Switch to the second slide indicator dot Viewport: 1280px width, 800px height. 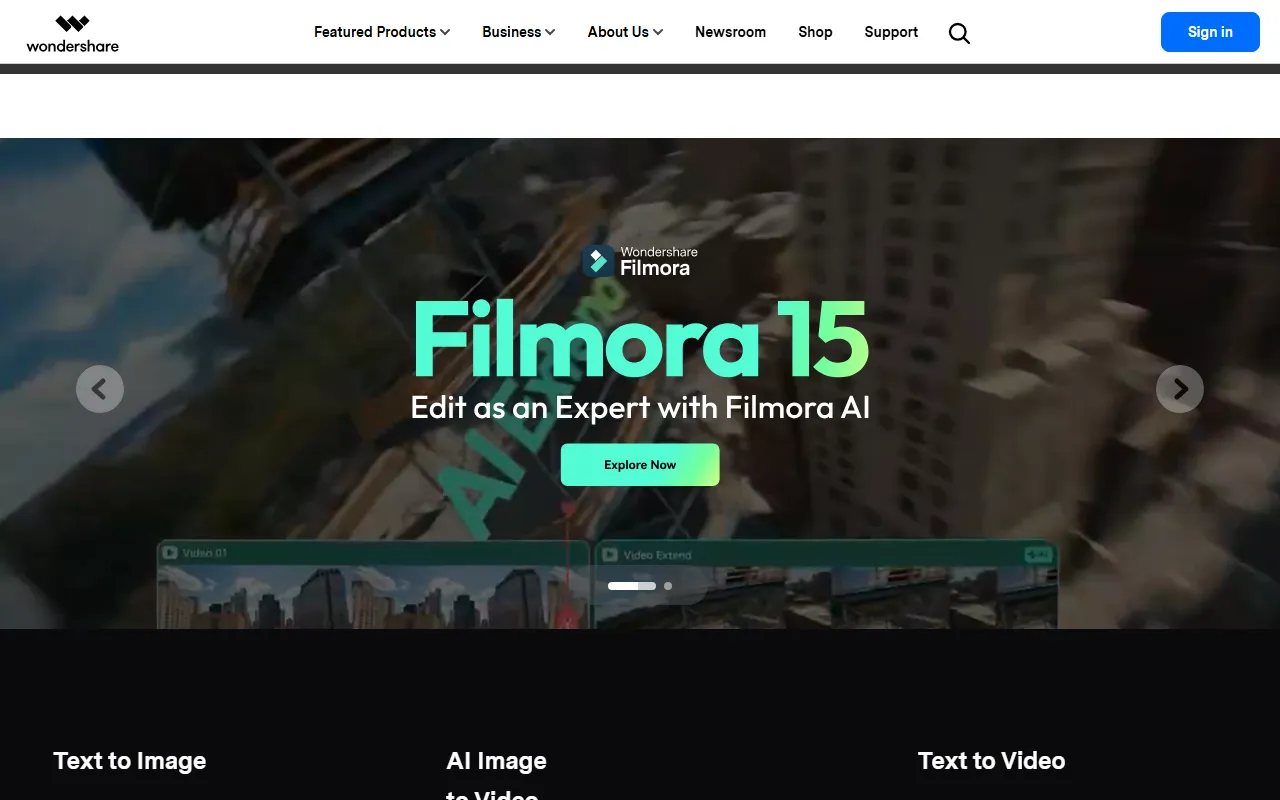(668, 586)
